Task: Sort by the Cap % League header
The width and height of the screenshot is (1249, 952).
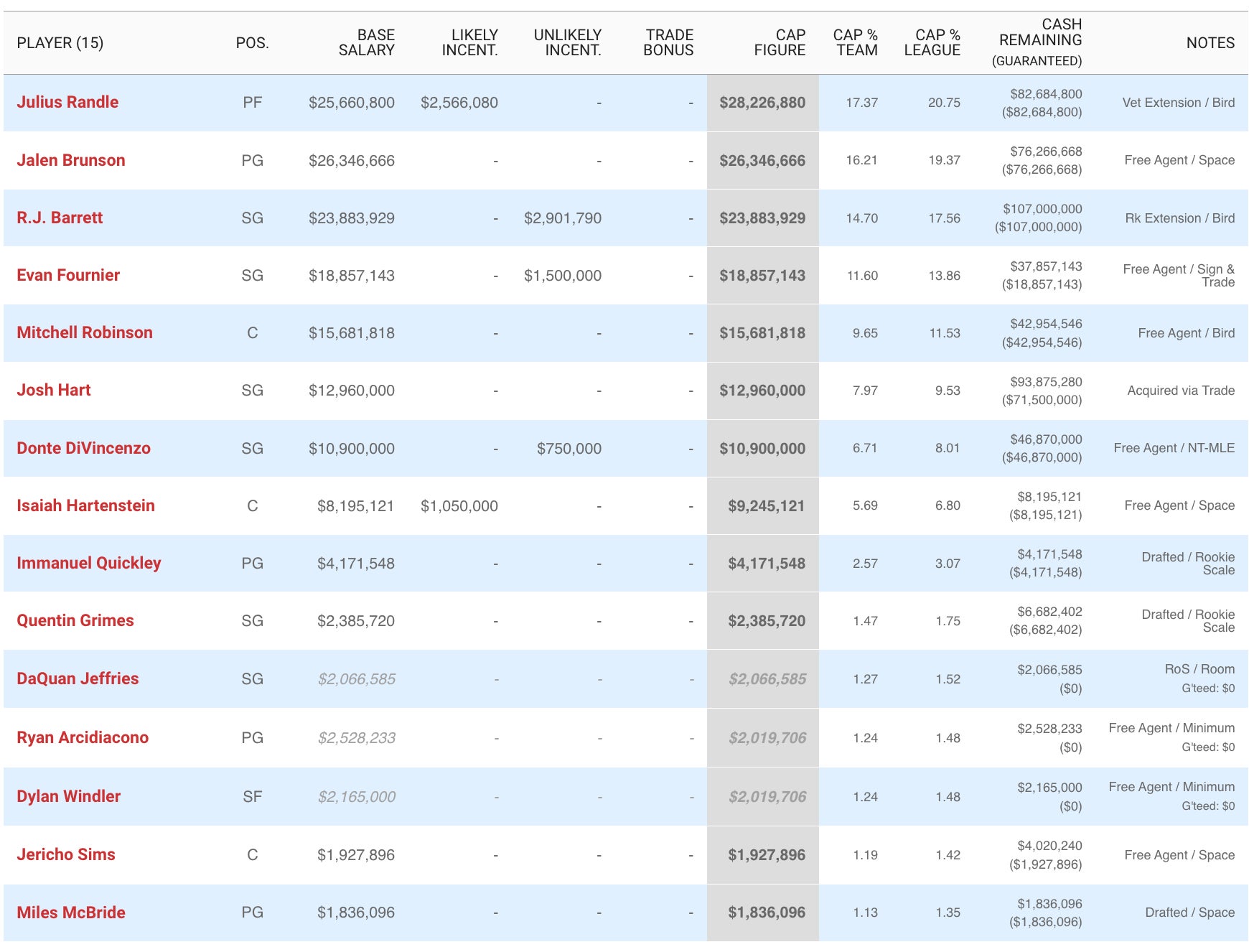Action: (932, 42)
